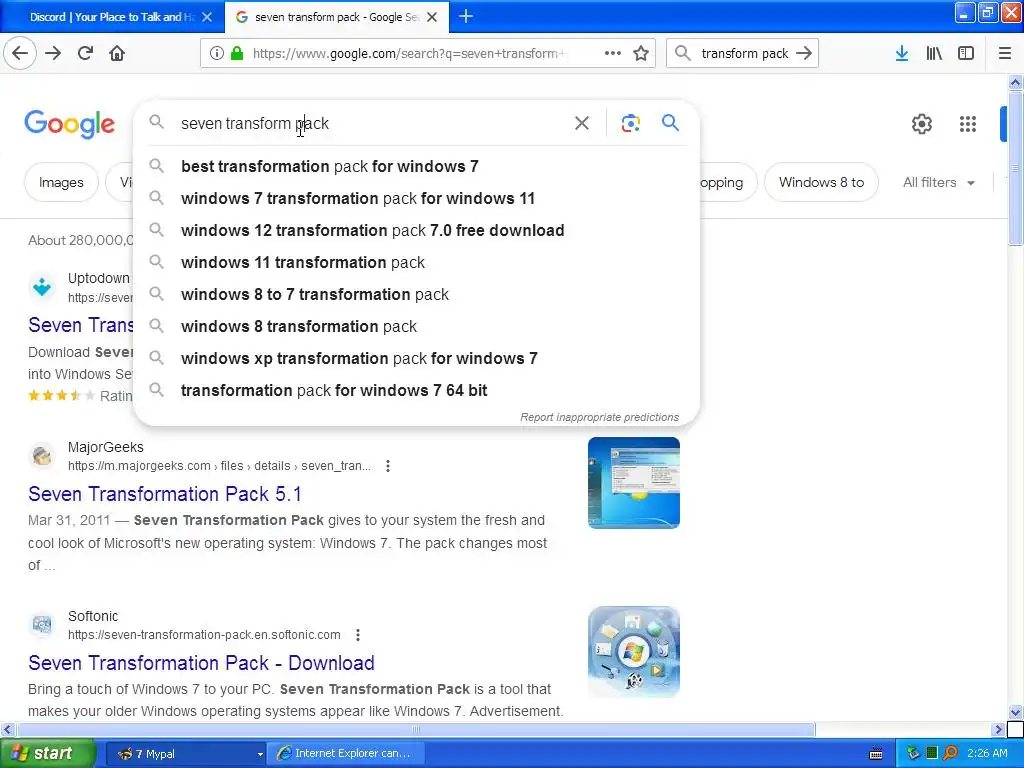This screenshot has height=768, width=1024.
Task: Choose suggestion transformation pack for windows 7 64 bit
Action: (416, 391)
